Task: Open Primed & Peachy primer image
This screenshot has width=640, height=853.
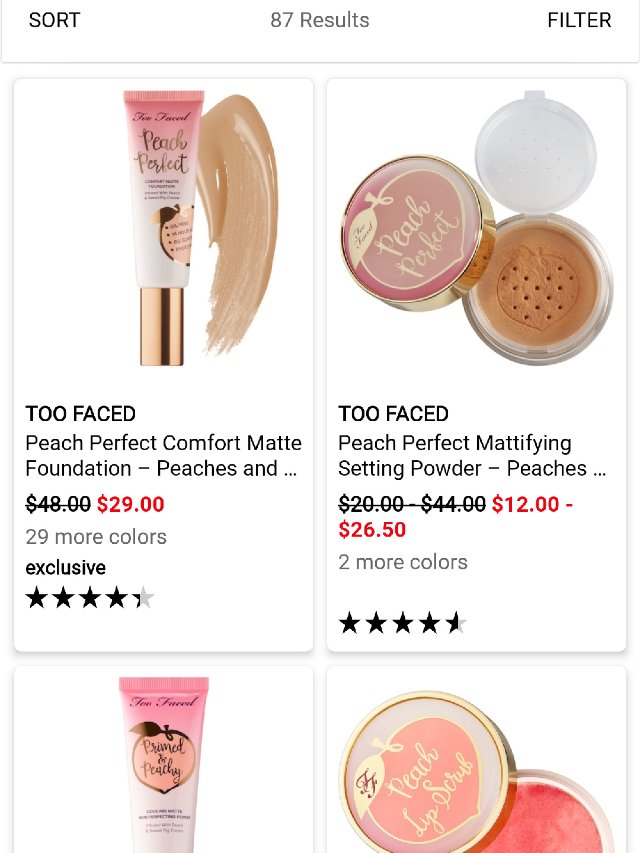Action: 163,764
